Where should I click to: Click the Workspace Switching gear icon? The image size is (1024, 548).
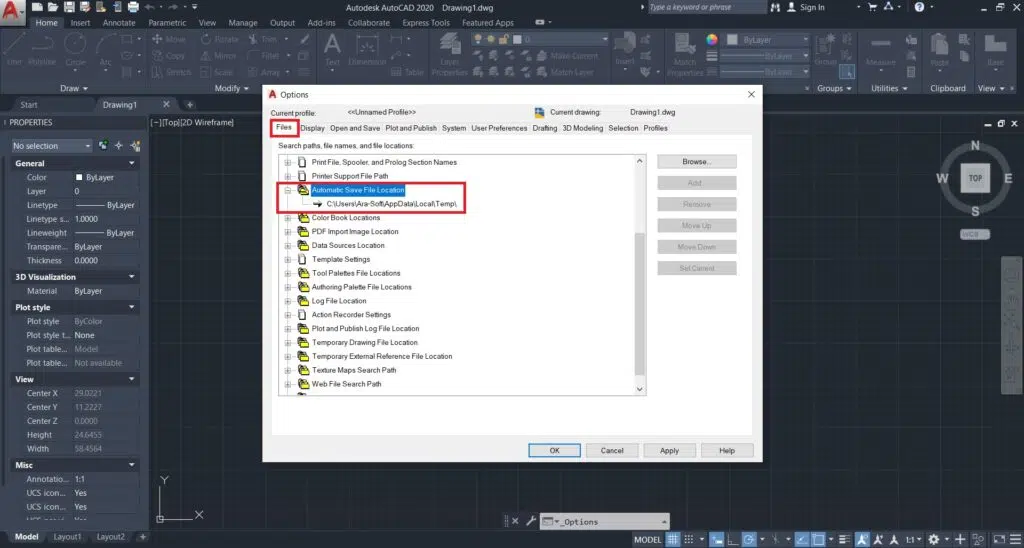pyautogui.click(x=935, y=540)
